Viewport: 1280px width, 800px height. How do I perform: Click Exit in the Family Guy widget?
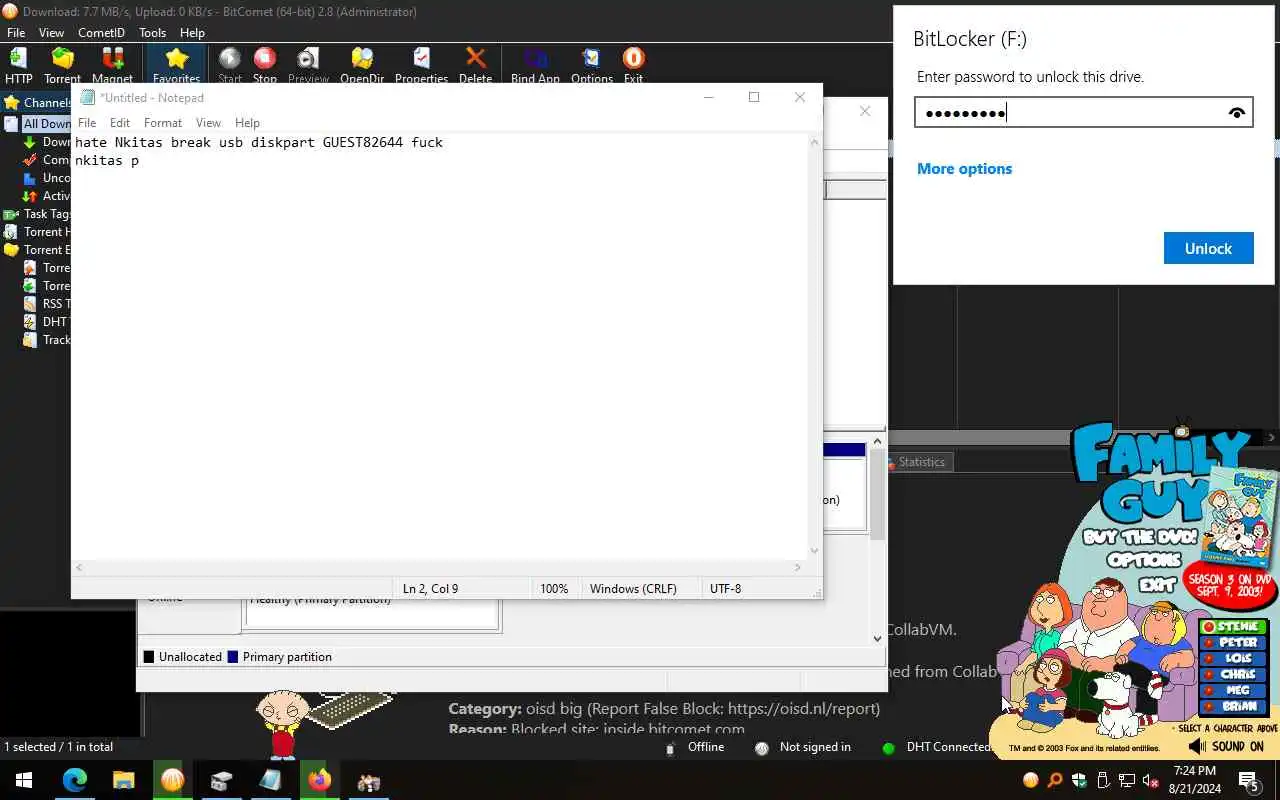coord(1157,585)
